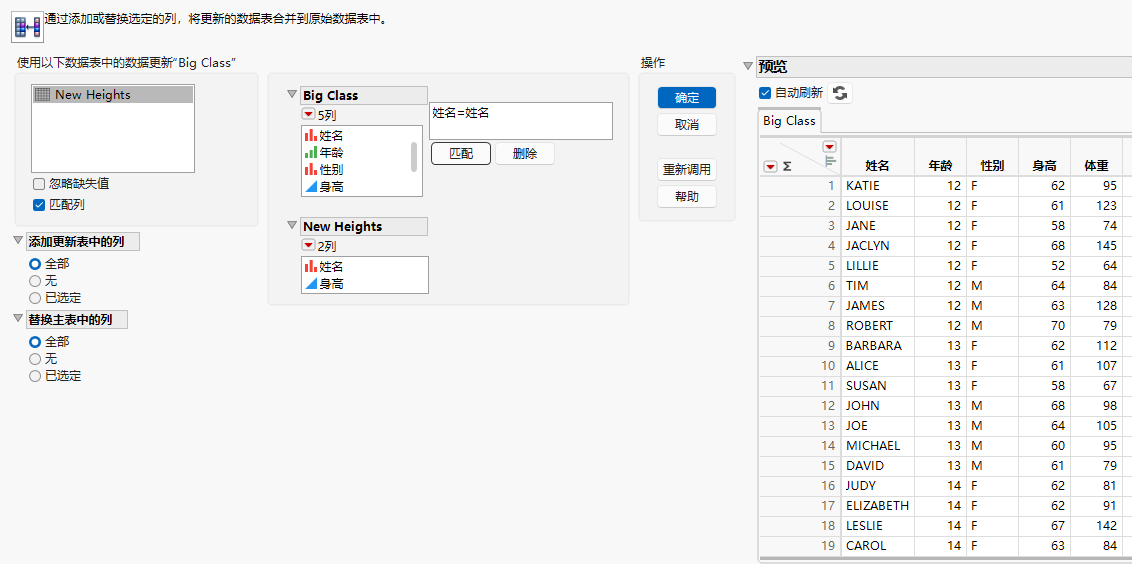
Task: Collapse the 预览 panel
Action: pyautogui.click(x=748, y=66)
